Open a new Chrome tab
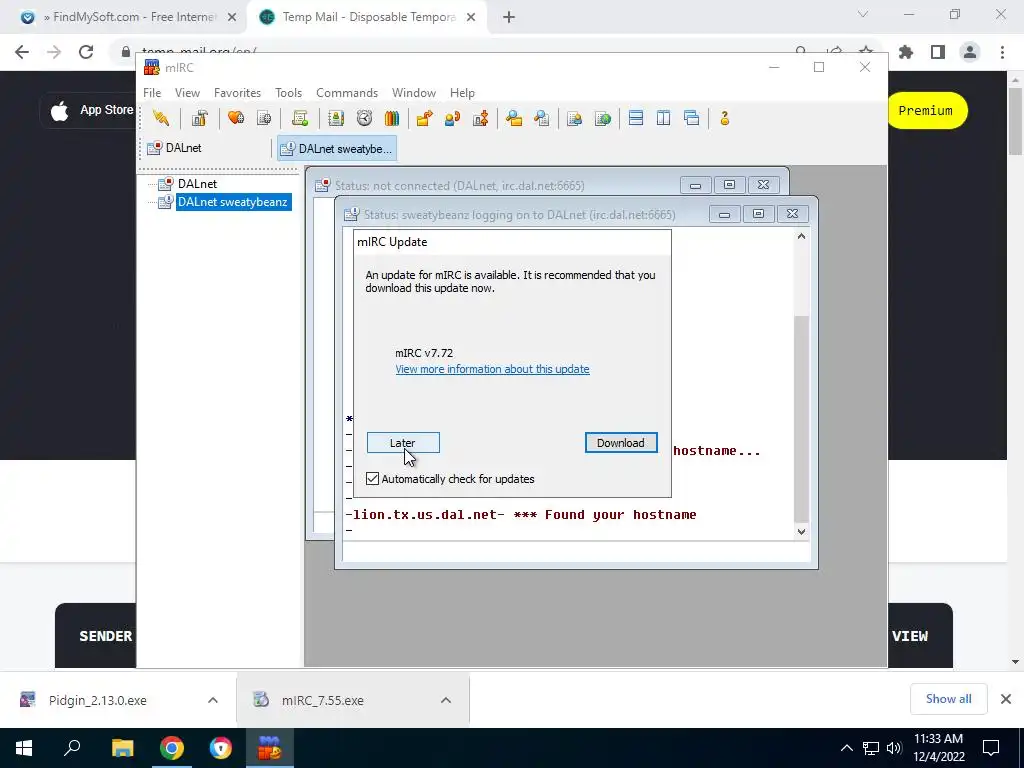Image resolution: width=1024 pixels, height=768 pixels. pyautogui.click(x=509, y=18)
